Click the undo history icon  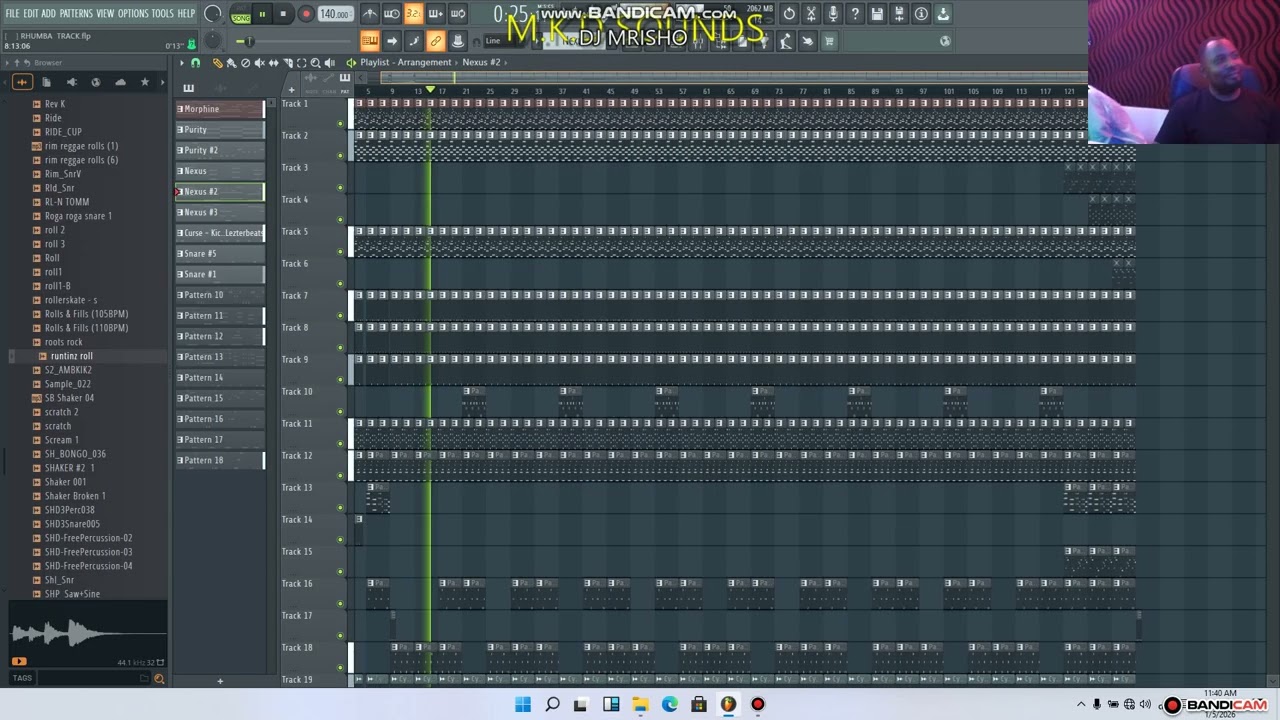[x=789, y=14]
